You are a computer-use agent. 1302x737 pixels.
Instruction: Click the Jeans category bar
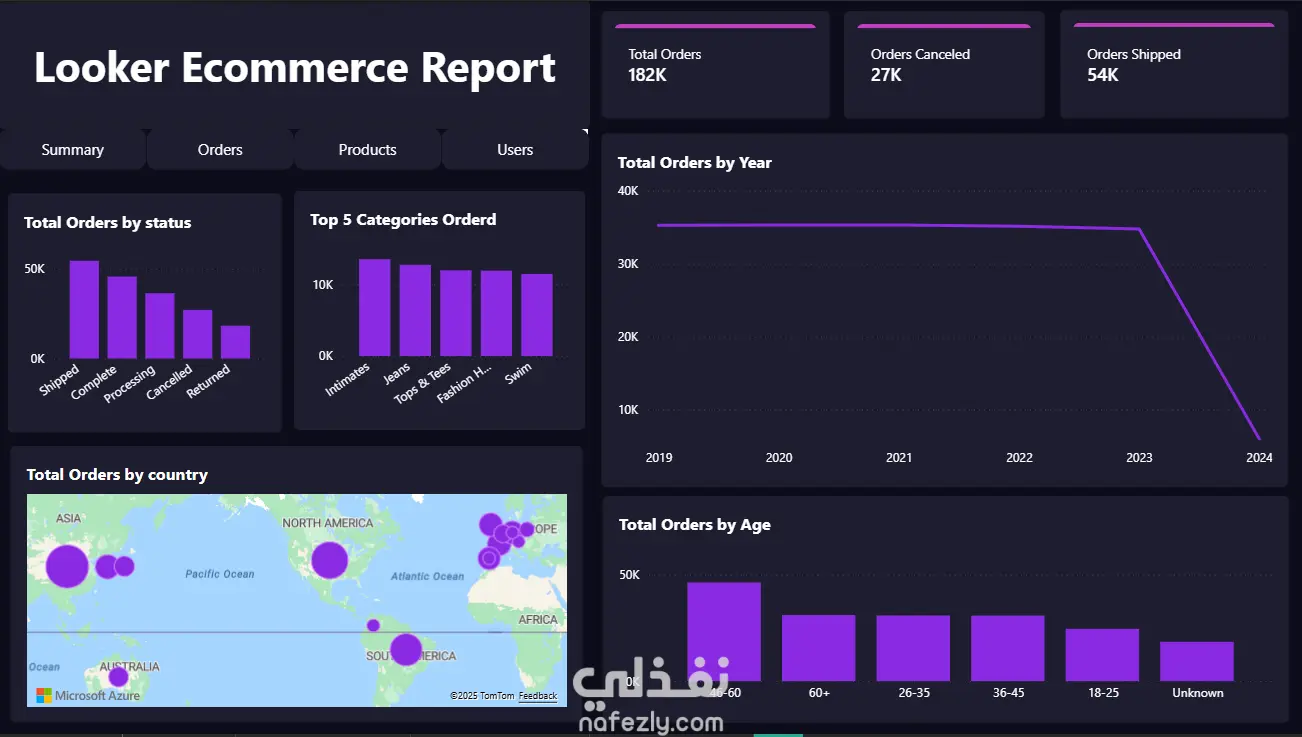[415, 310]
